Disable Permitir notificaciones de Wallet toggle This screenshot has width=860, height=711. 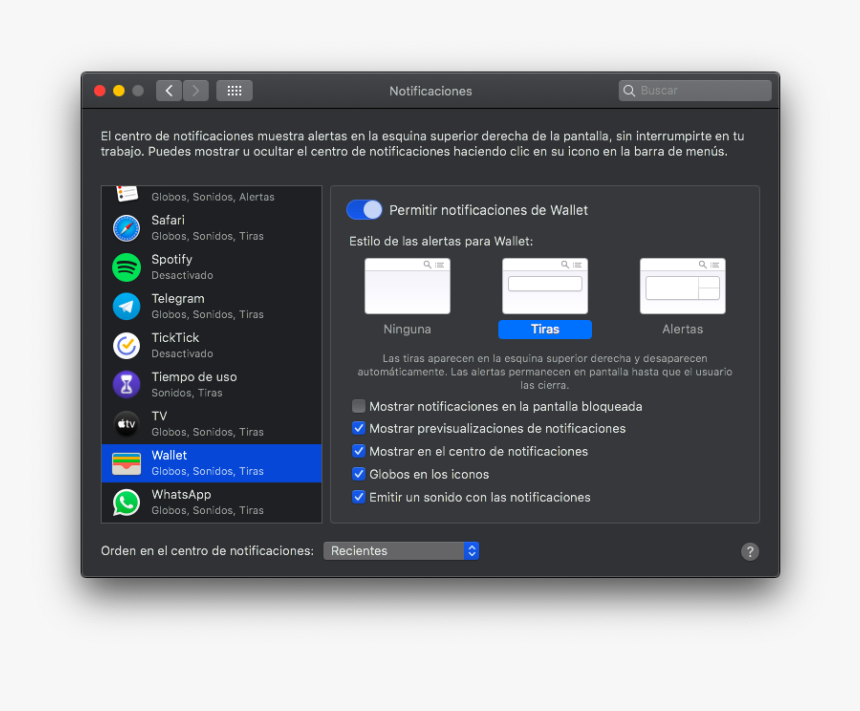coord(364,209)
